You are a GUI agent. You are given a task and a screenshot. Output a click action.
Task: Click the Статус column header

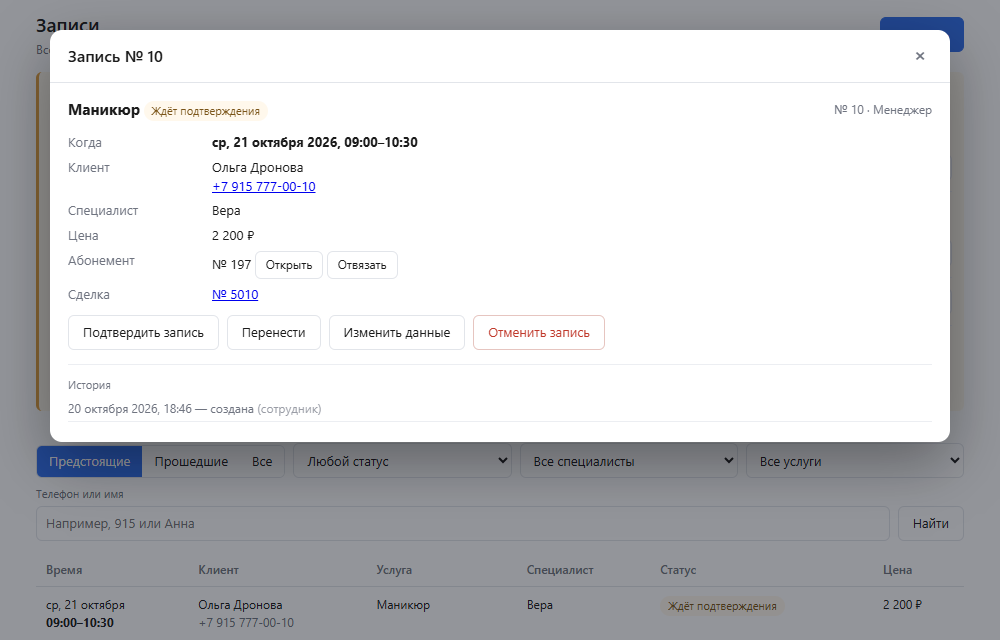pyautogui.click(x=678, y=570)
